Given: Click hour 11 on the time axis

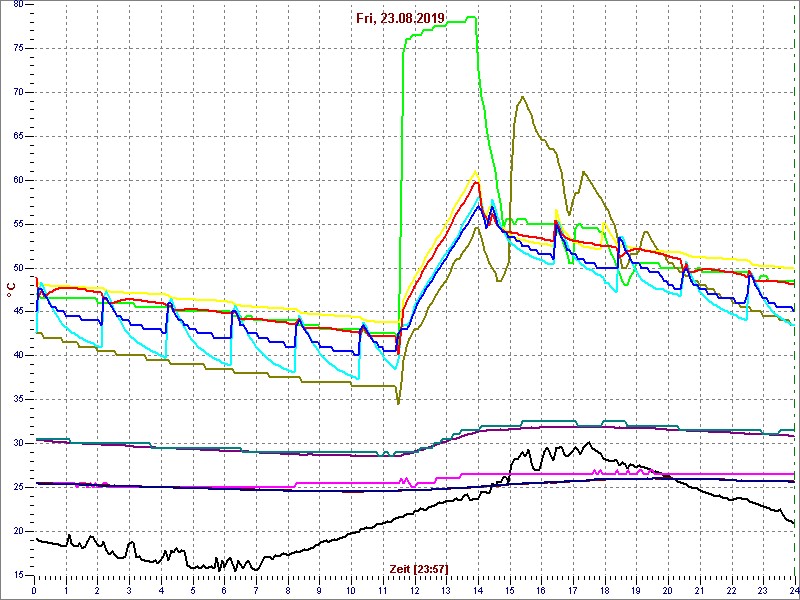Looking at the screenshot, I should click(x=383, y=589).
